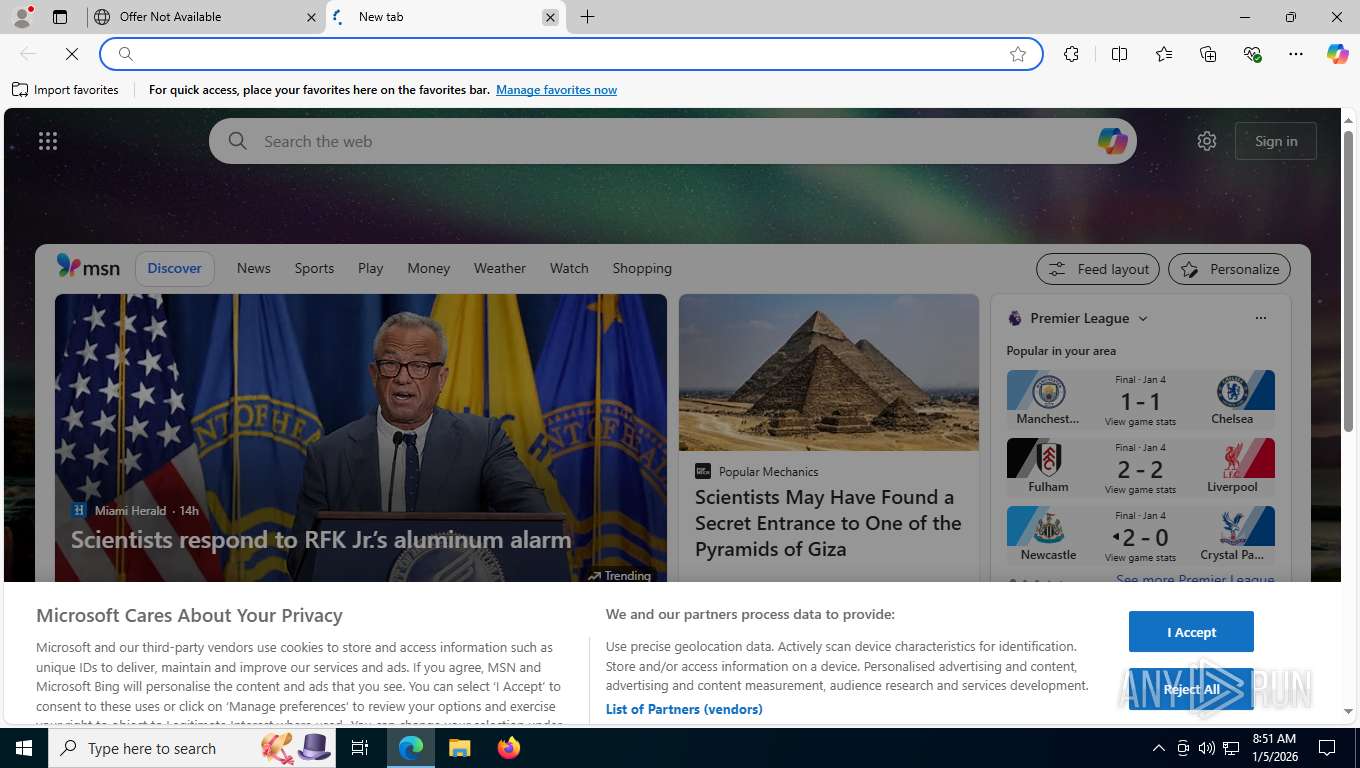This screenshot has width=1360, height=768.
Task: Open See more Premier League link
Action: point(1195,578)
